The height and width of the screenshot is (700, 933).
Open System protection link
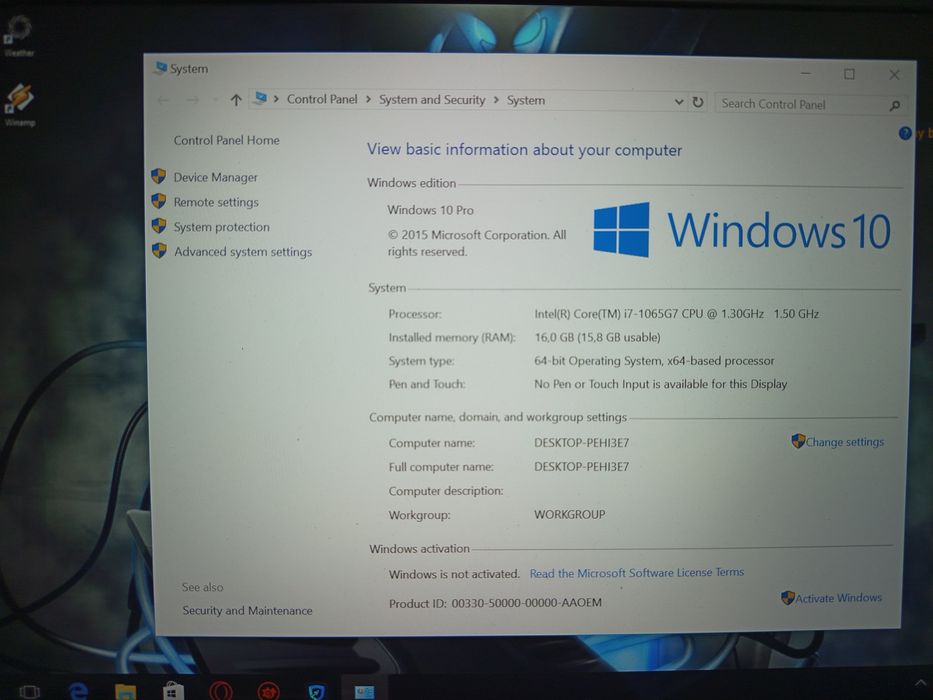[221, 227]
